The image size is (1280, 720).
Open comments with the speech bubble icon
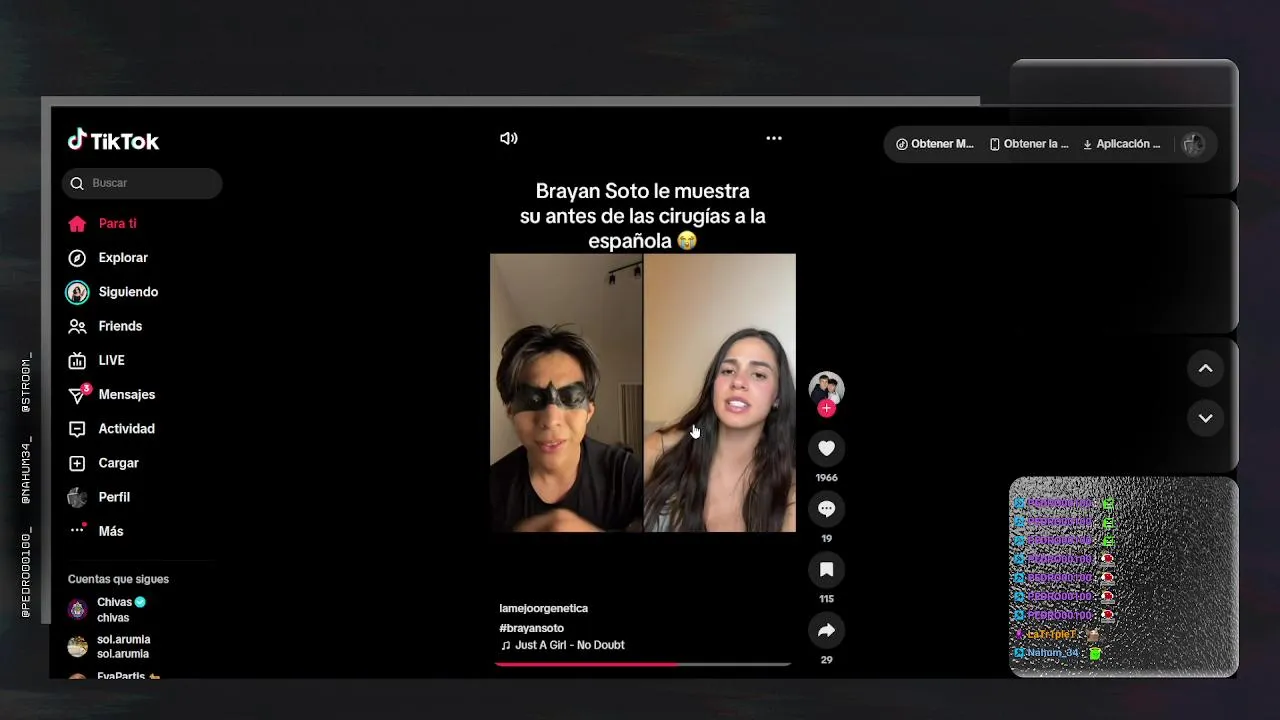point(826,509)
